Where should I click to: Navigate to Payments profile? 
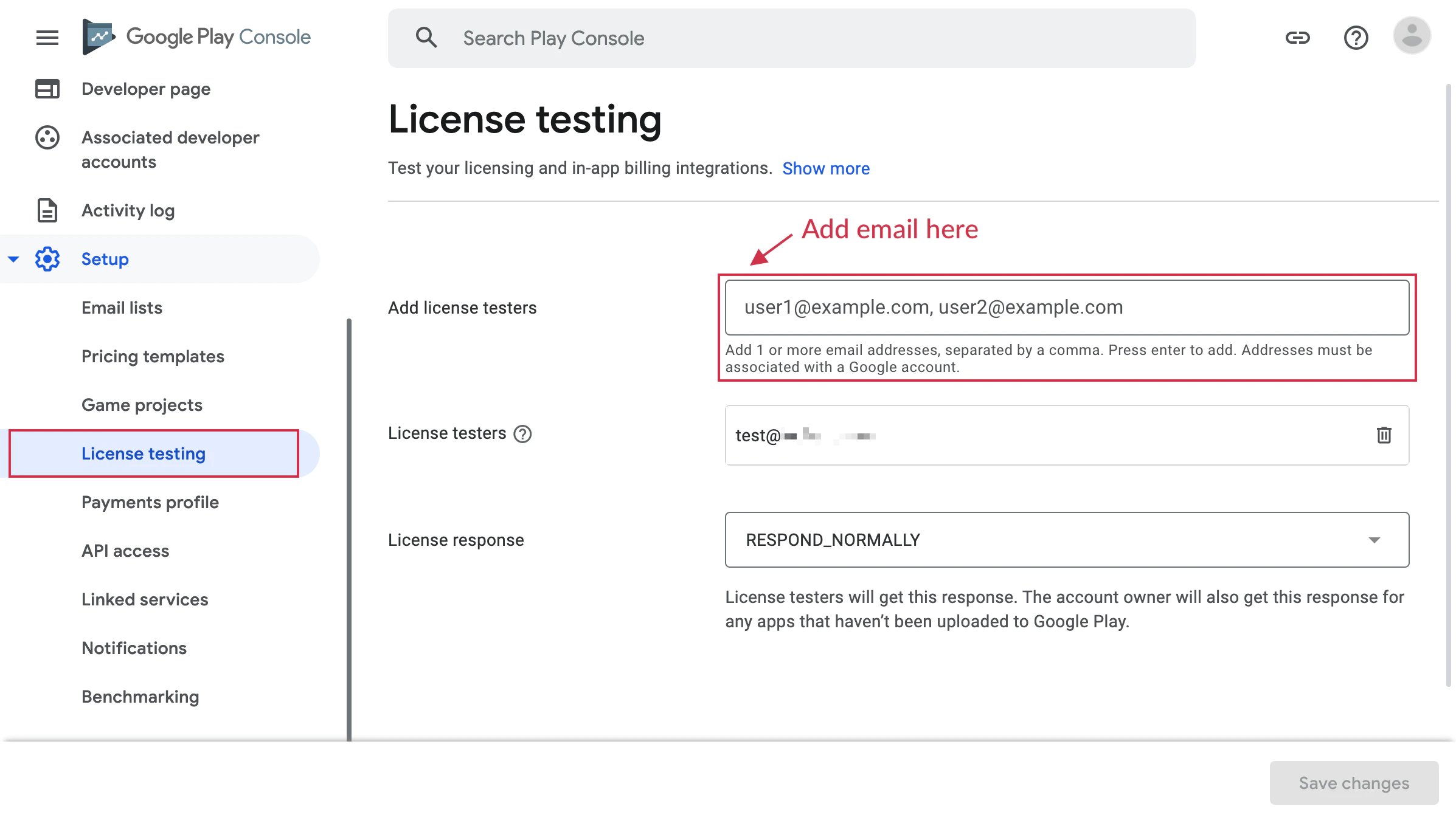150,502
